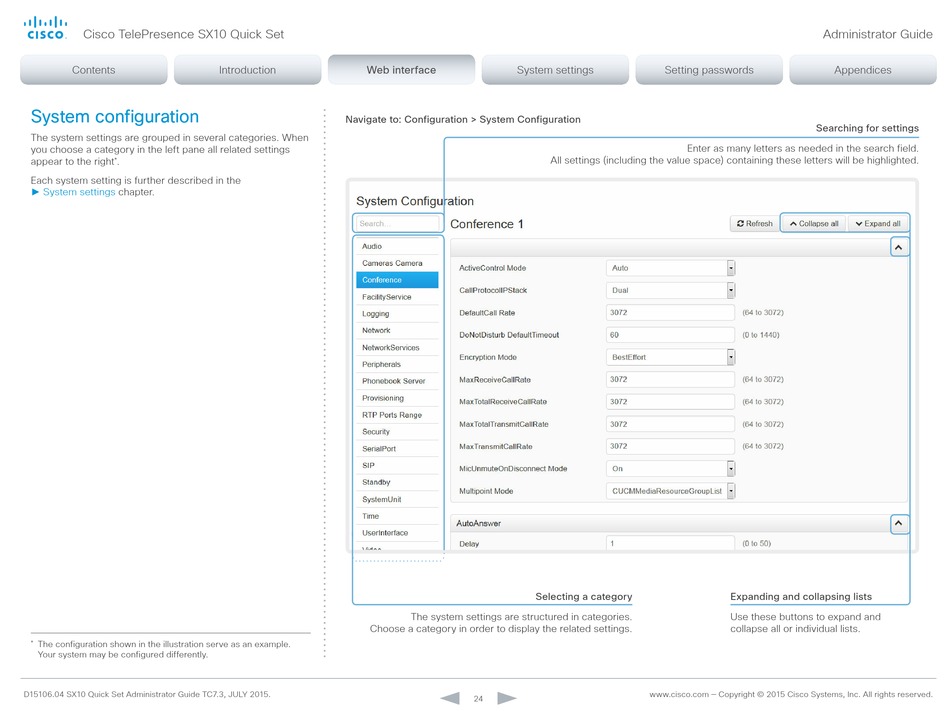This screenshot has height=711, width=950.
Task: Open the Contents tab
Action: [x=93, y=70]
